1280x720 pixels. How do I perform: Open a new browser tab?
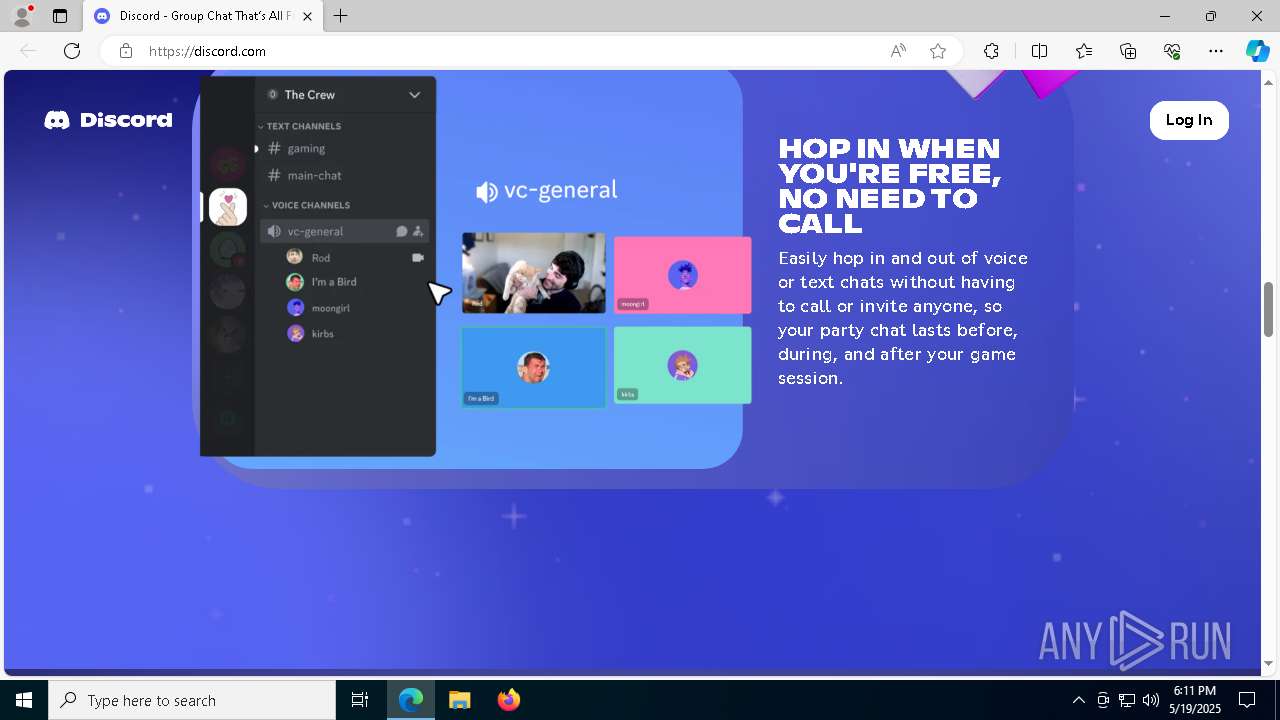tap(340, 16)
